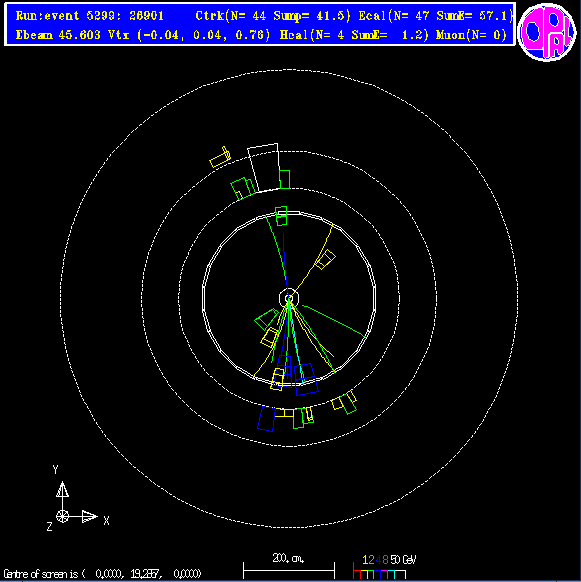Image resolution: width=581 pixels, height=582 pixels.
Task: Click the green cluster left of the white block
Action: coord(243,189)
